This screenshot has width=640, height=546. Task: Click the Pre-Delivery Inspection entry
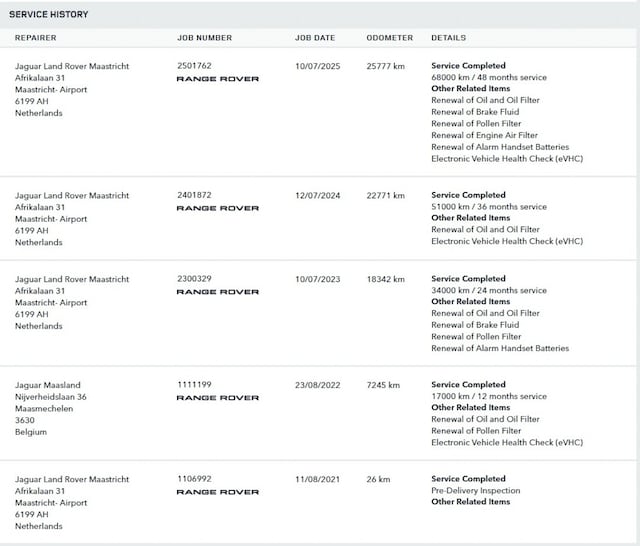tap(476, 491)
